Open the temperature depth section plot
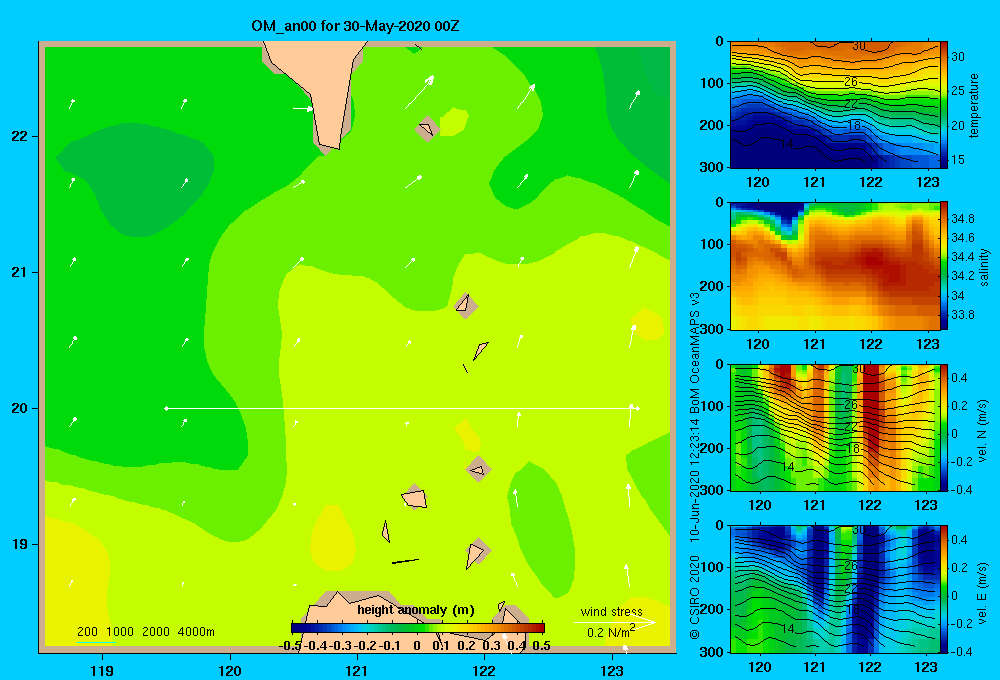 835,105
